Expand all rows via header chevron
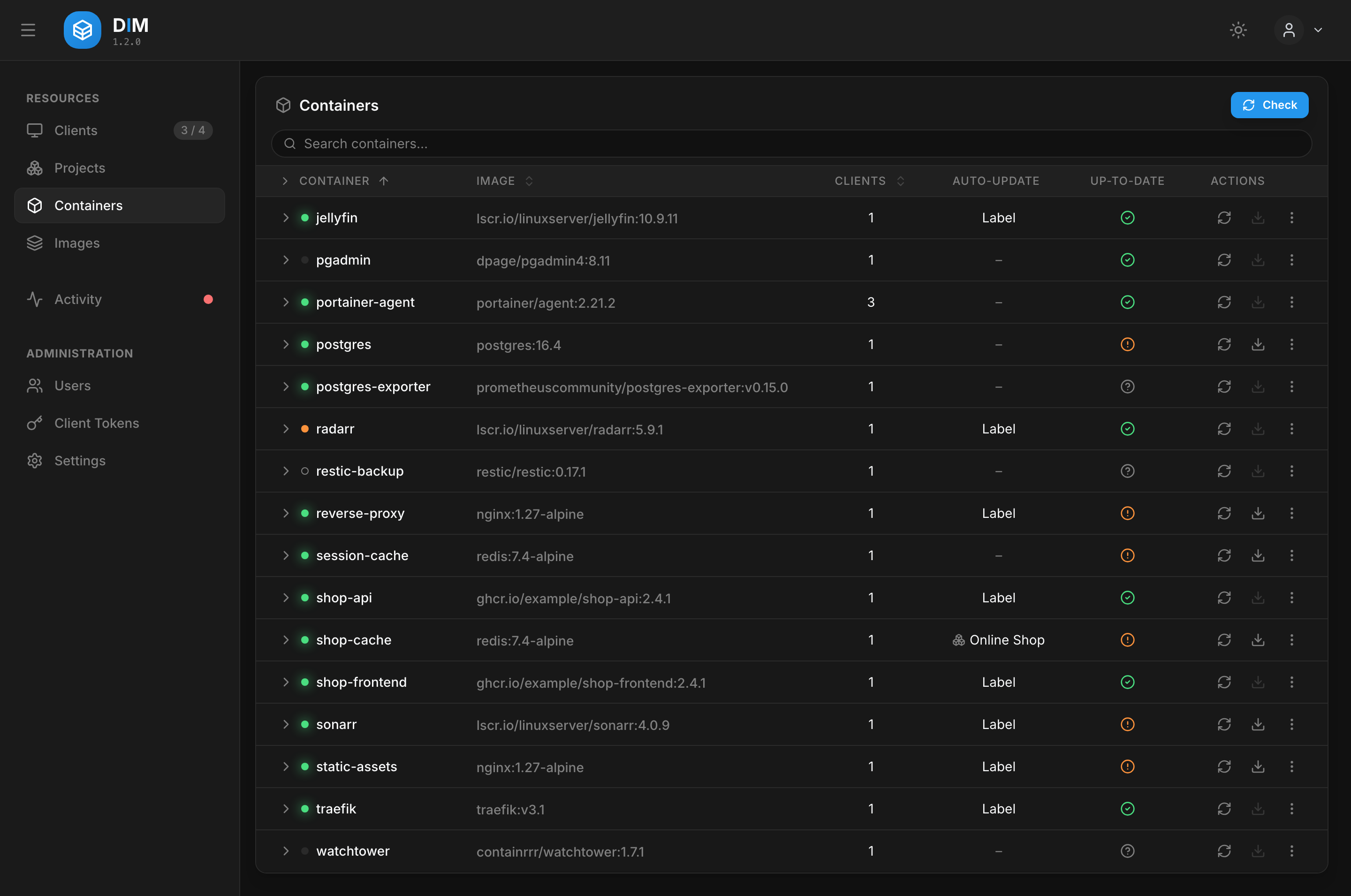 coord(285,181)
